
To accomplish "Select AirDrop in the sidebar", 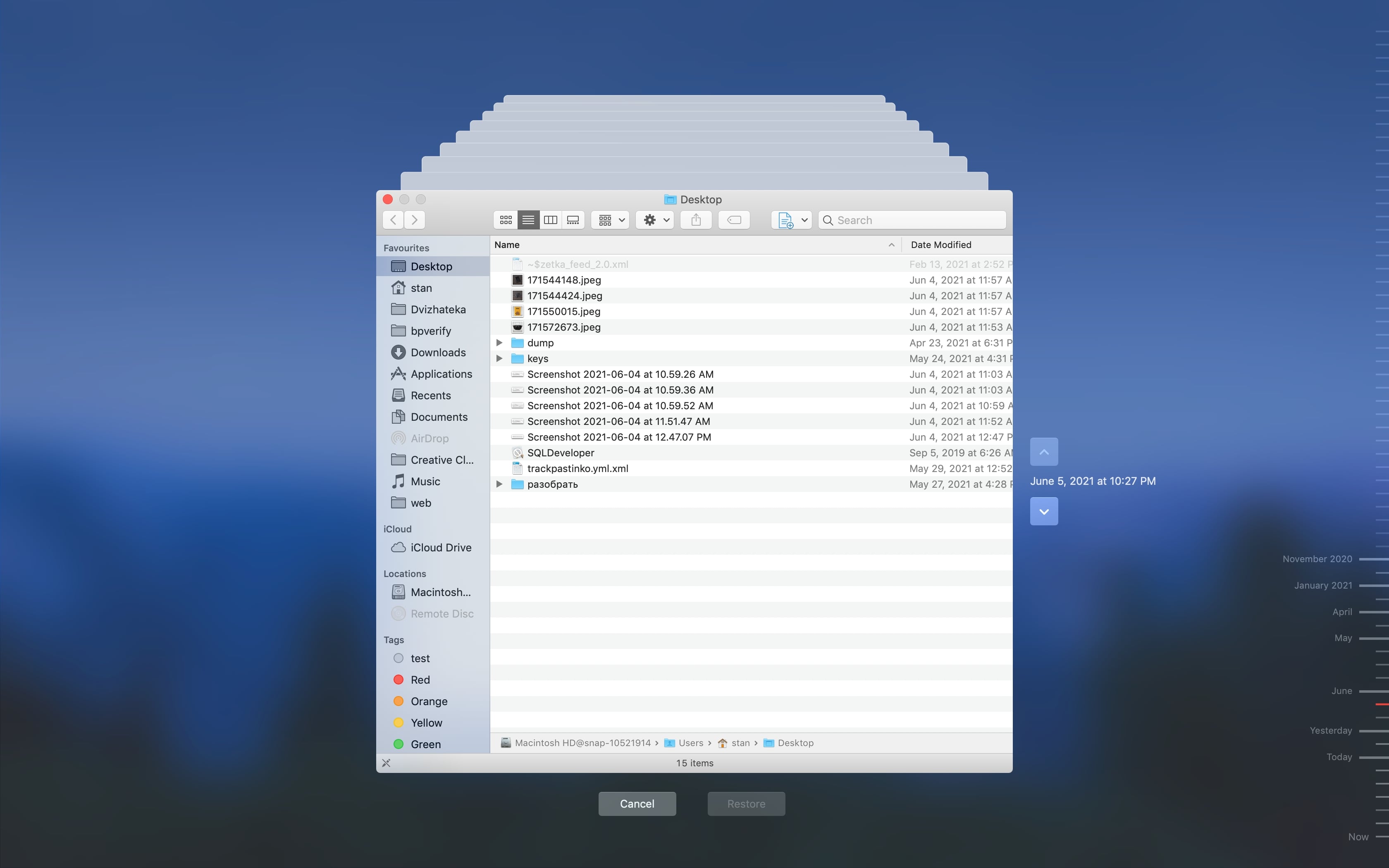I will [x=433, y=439].
